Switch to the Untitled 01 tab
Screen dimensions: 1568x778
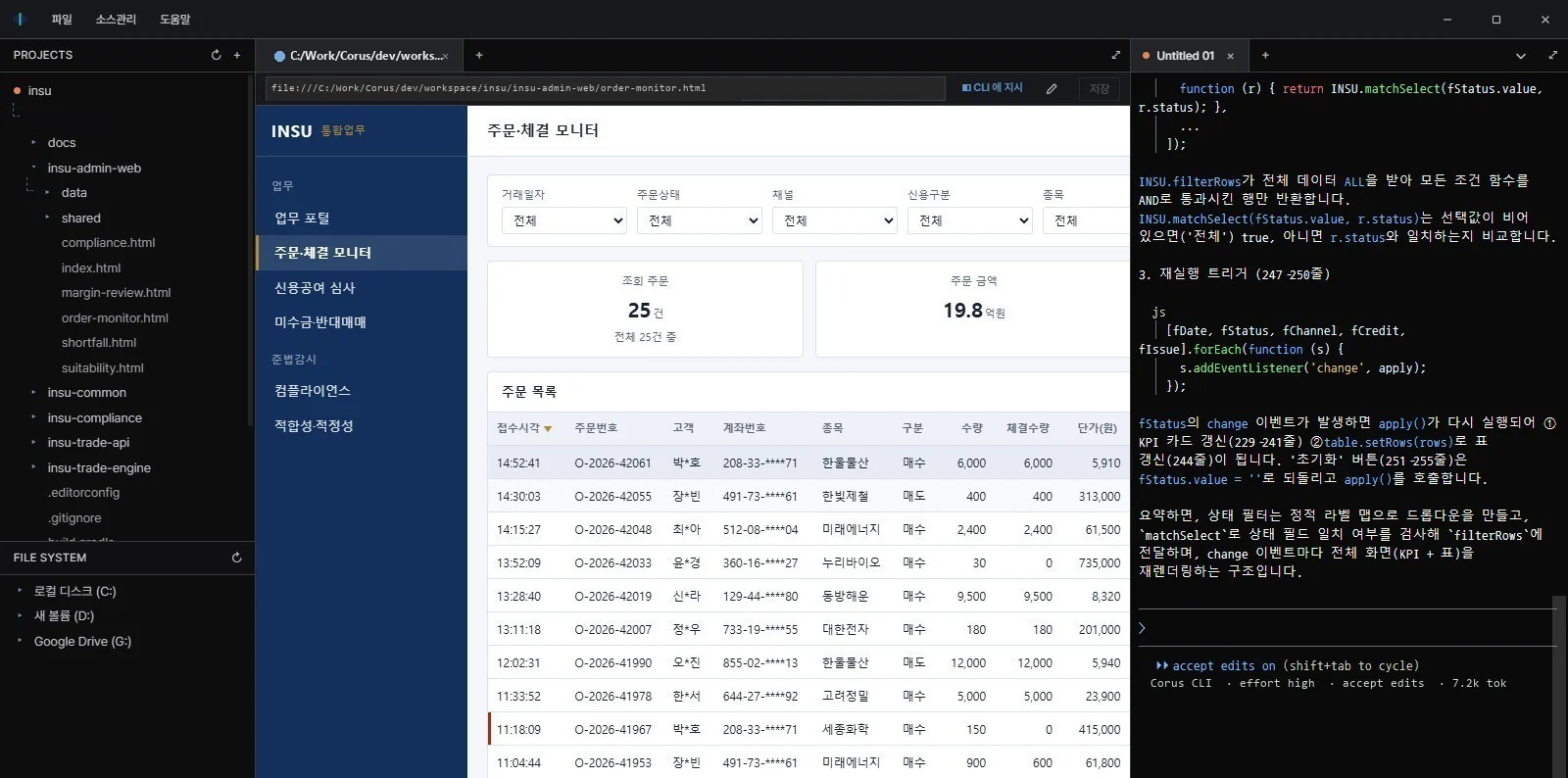coord(1185,56)
